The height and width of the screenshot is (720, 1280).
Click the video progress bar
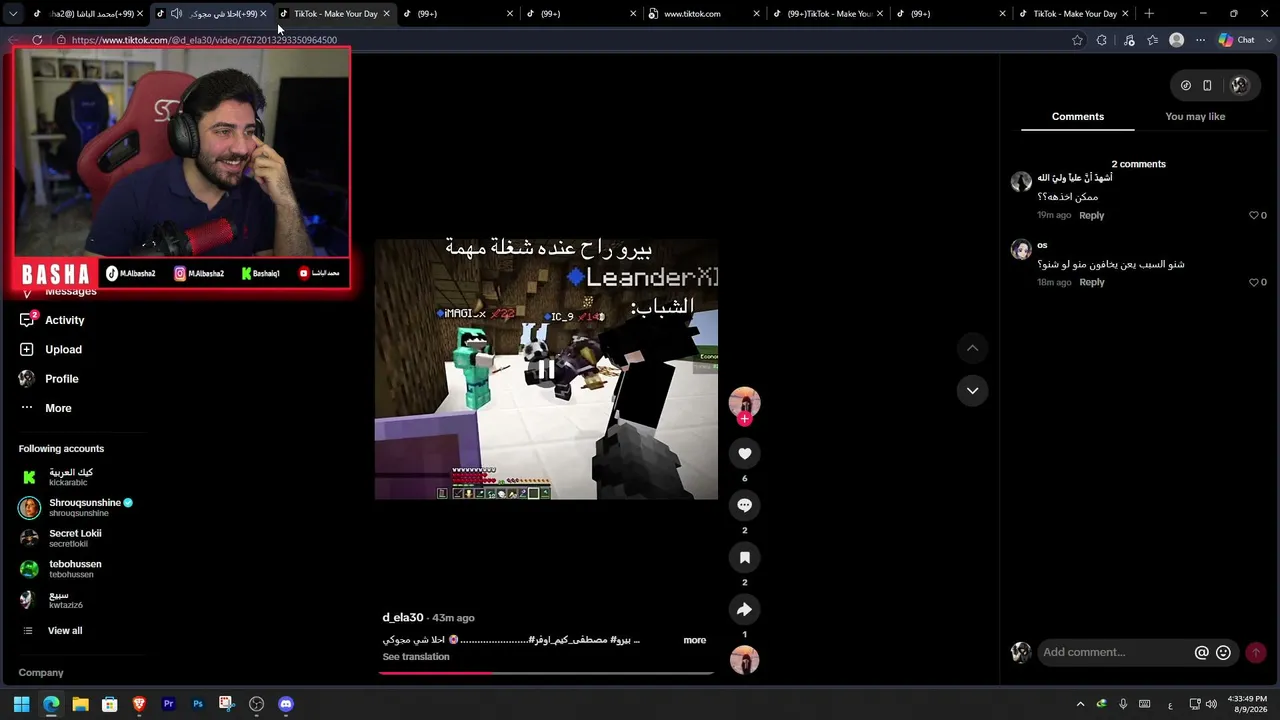[546, 673]
